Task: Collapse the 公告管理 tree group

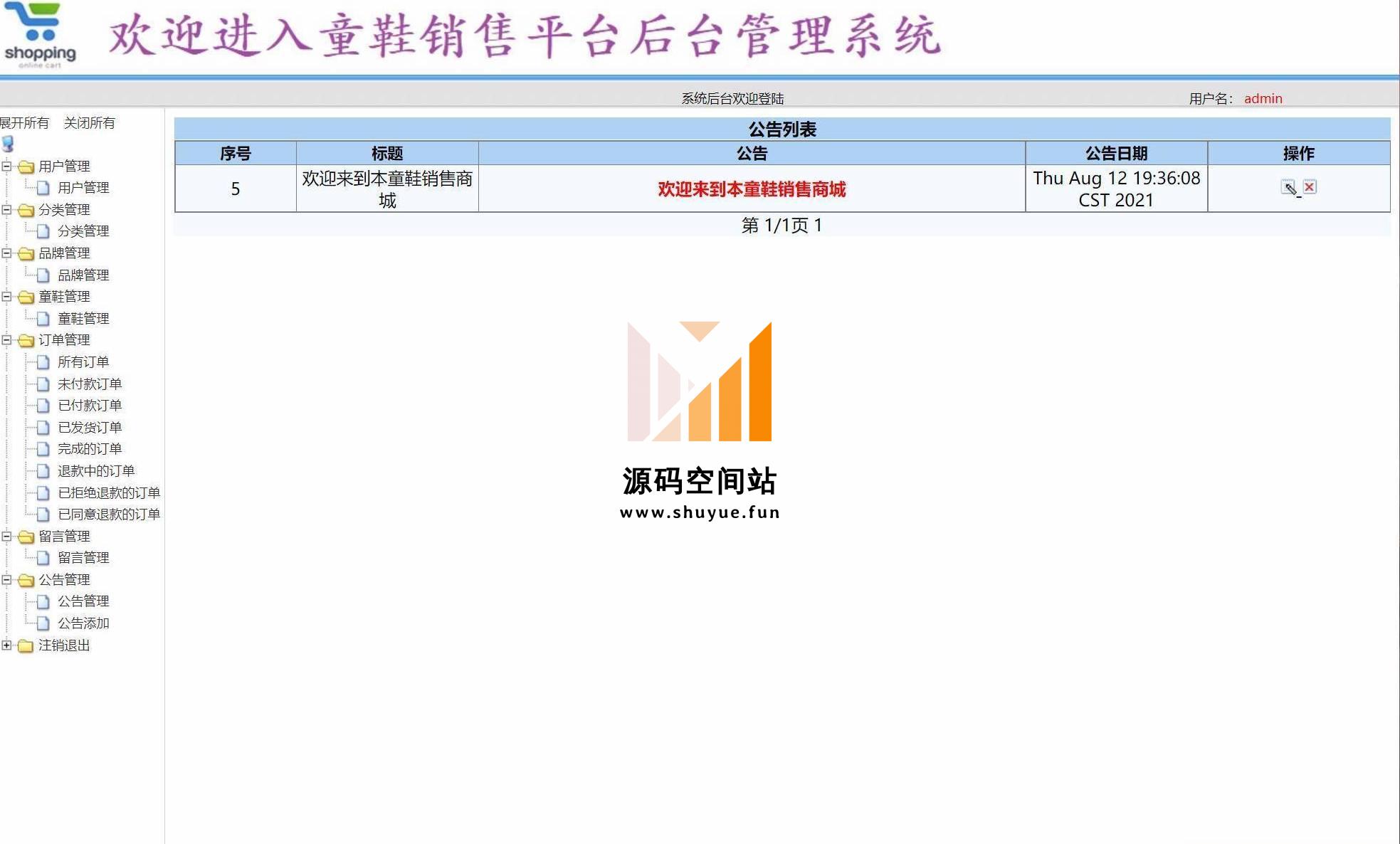Action: tap(6, 580)
